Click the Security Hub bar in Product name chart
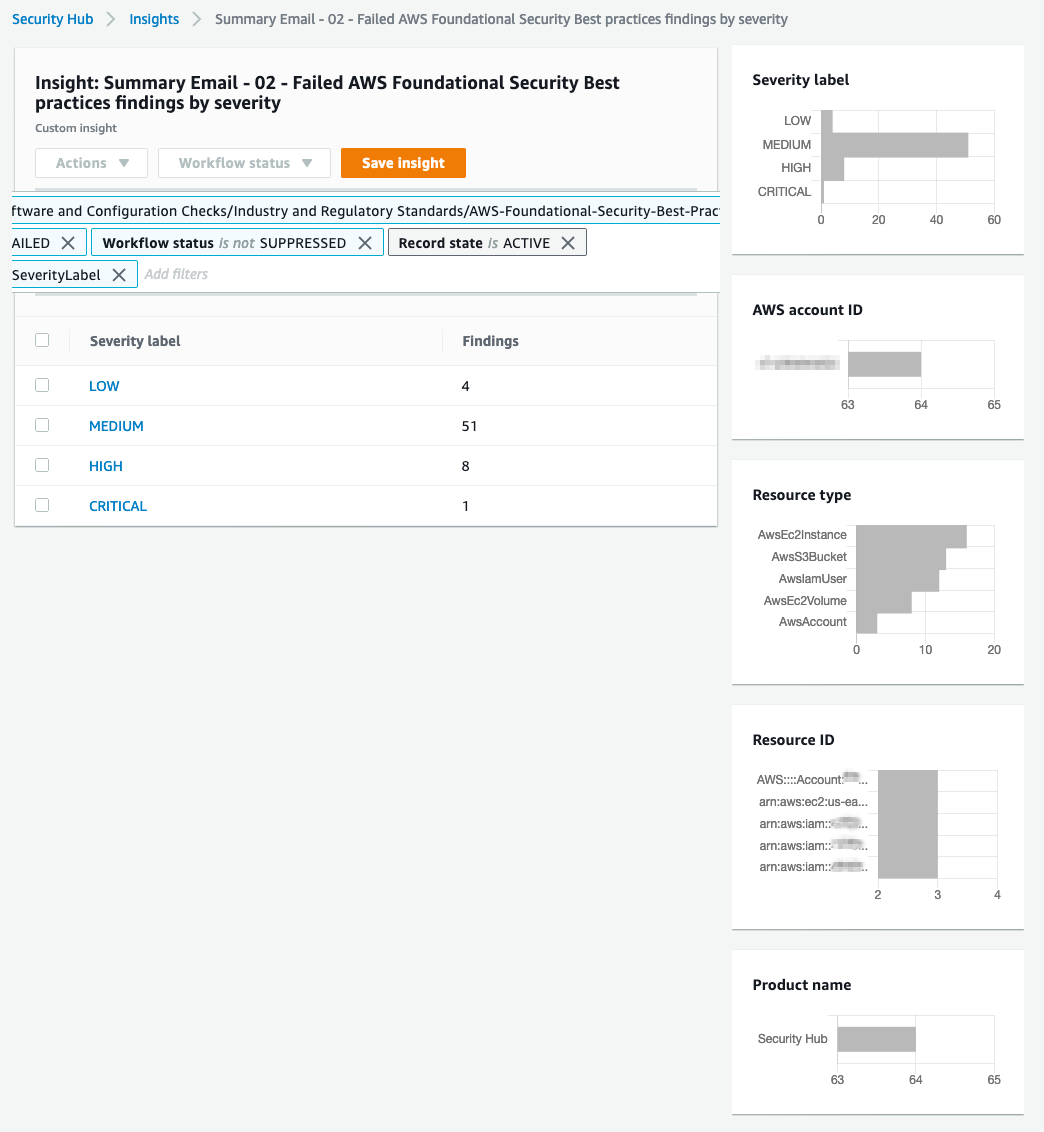Screen dimensions: 1044x1132 (x=876, y=1039)
